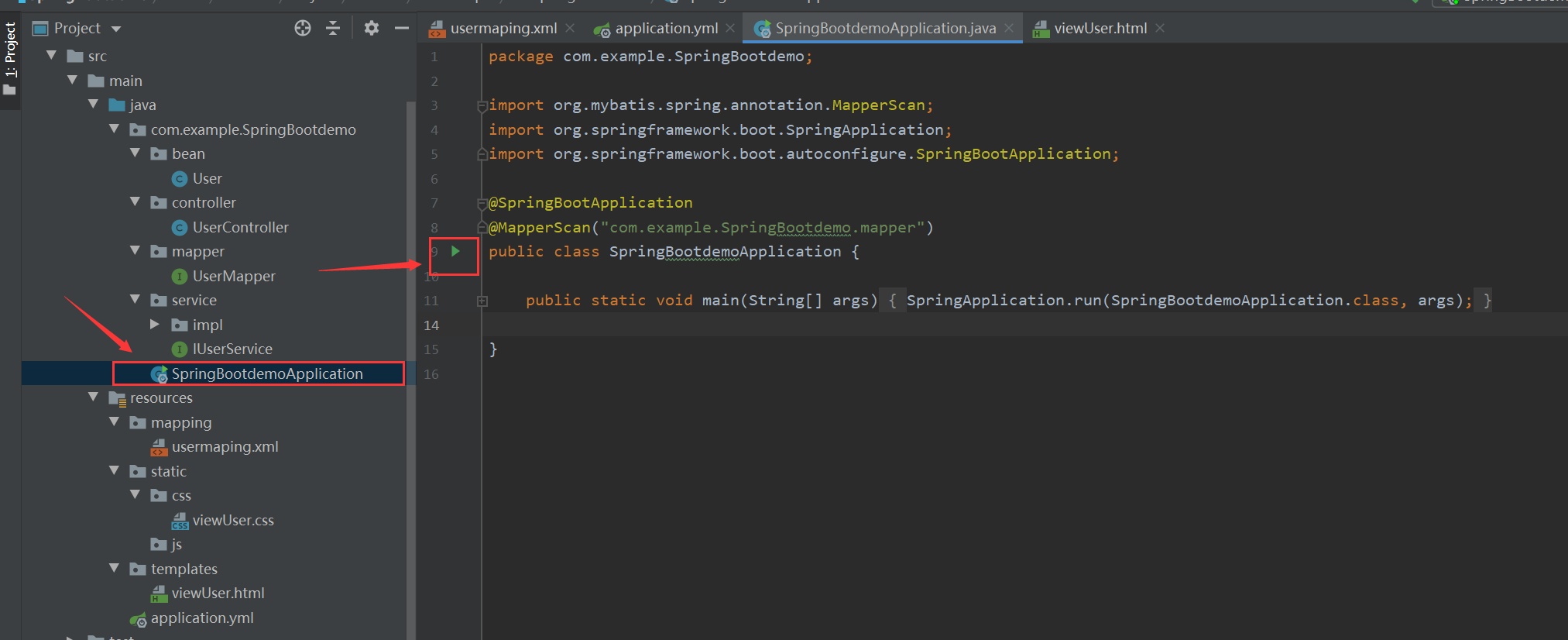This screenshot has width=1568, height=640.
Task: Expand the impl package
Action: point(155,325)
